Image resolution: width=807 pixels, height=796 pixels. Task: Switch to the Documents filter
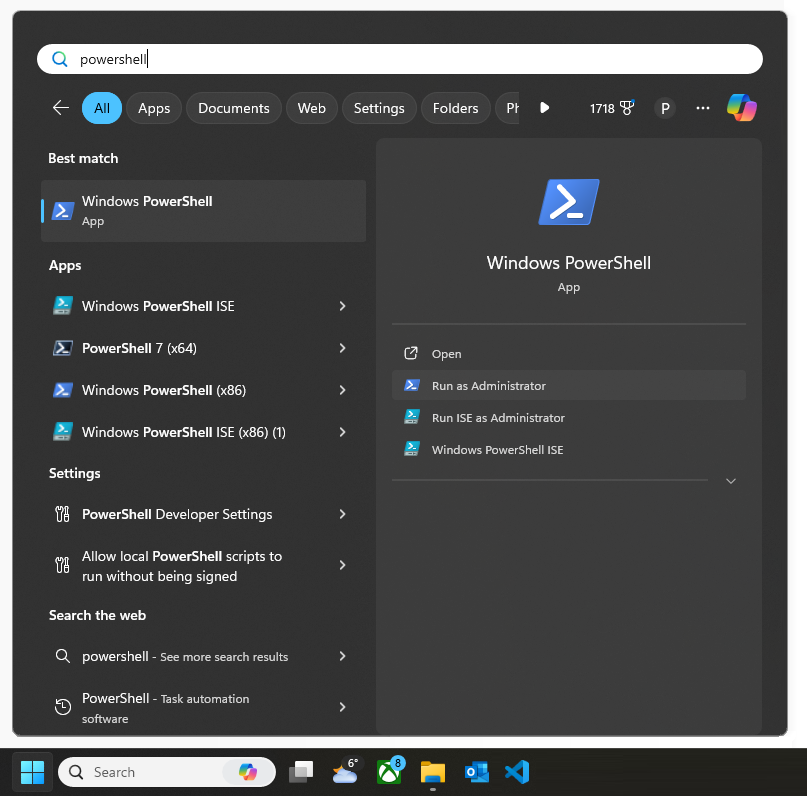click(x=233, y=107)
